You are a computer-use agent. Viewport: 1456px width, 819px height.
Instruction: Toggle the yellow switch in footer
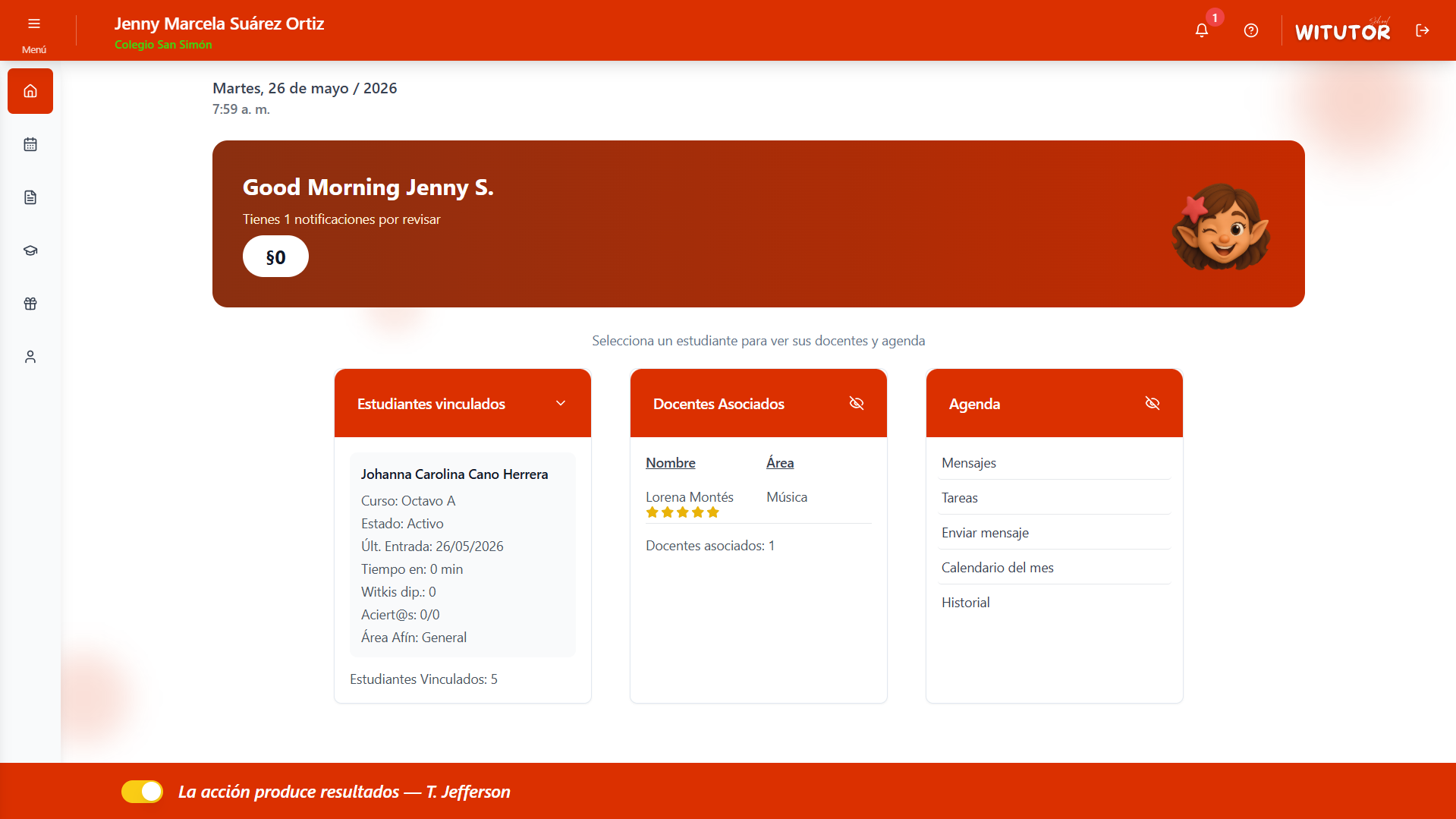[x=142, y=792]
